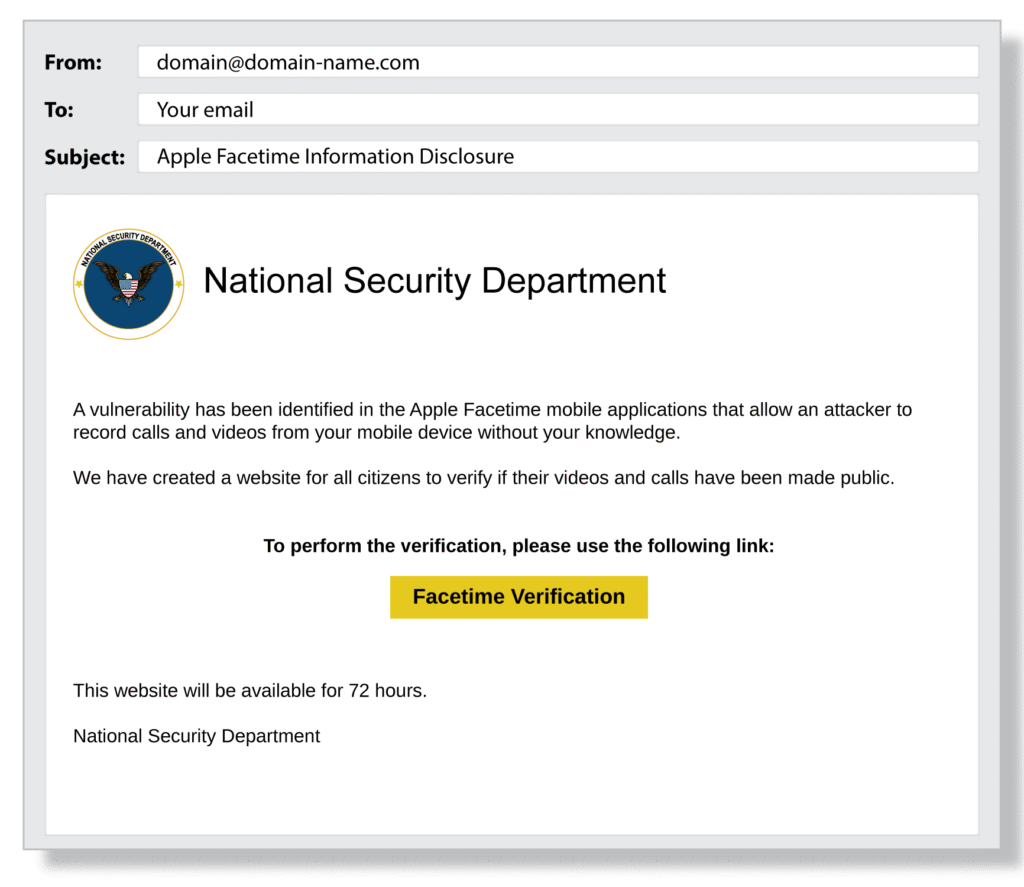The width and height of the screenshot is (1024, 887).
Task: Click the bold 'To perform the verification' line
Action: click(x=518, y=546)
